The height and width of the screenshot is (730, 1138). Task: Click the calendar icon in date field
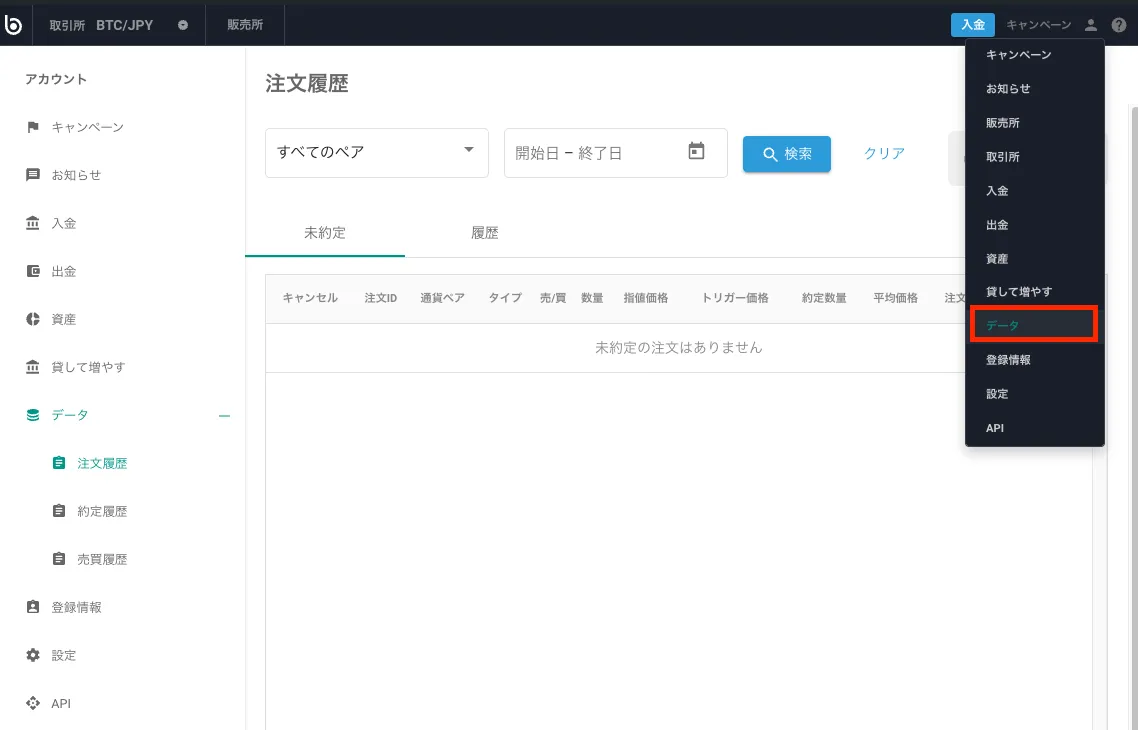tap(697, 152)
